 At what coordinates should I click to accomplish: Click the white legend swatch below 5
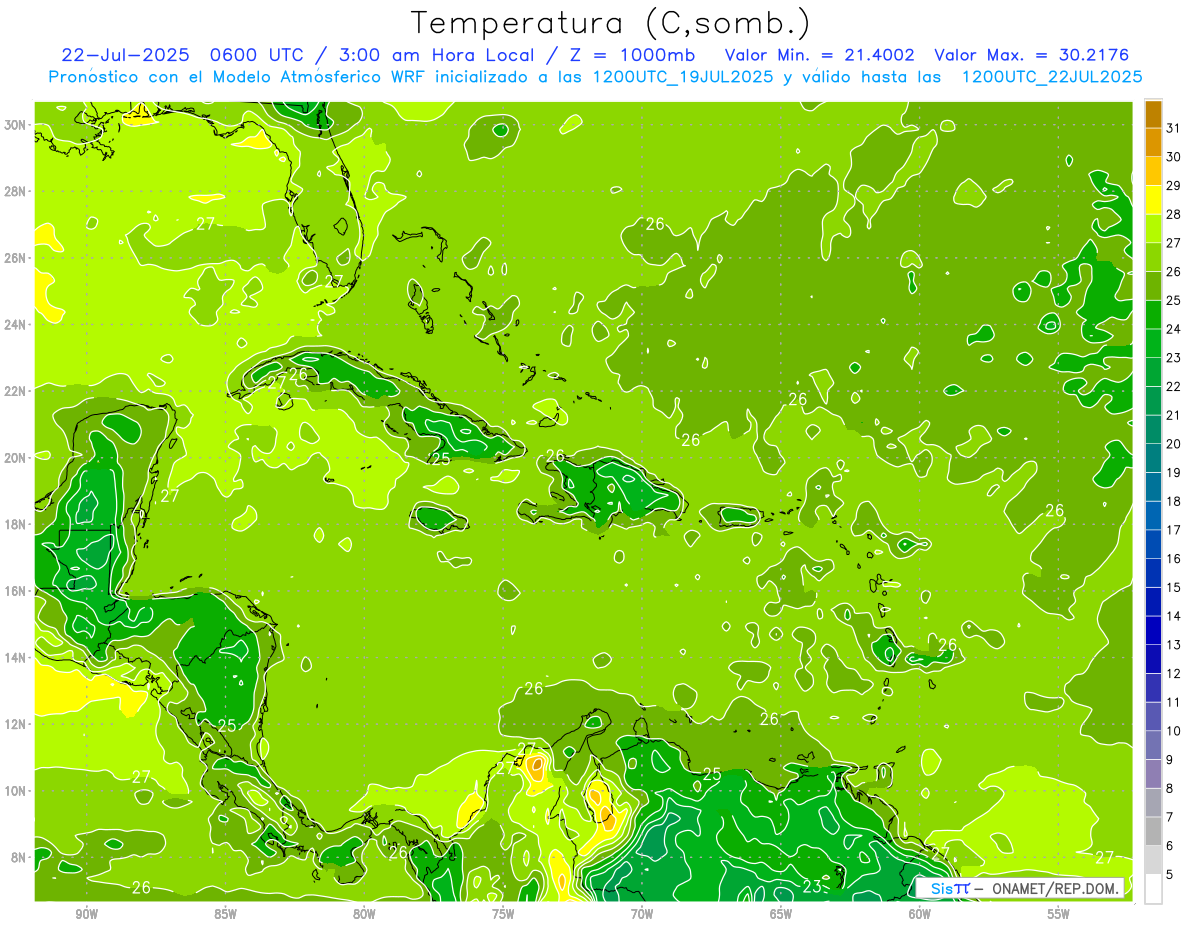1153,889
